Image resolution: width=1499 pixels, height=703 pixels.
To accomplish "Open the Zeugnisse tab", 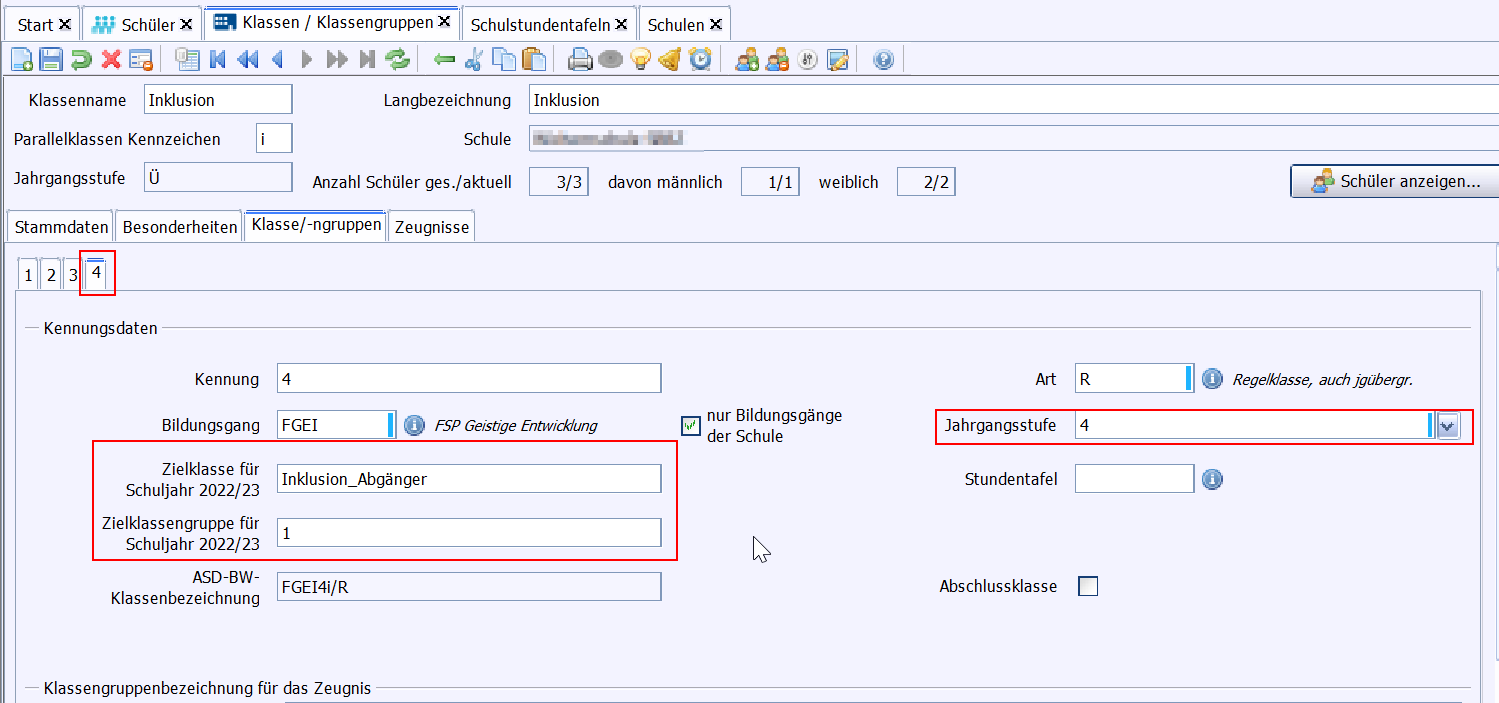I will (432, 227).
